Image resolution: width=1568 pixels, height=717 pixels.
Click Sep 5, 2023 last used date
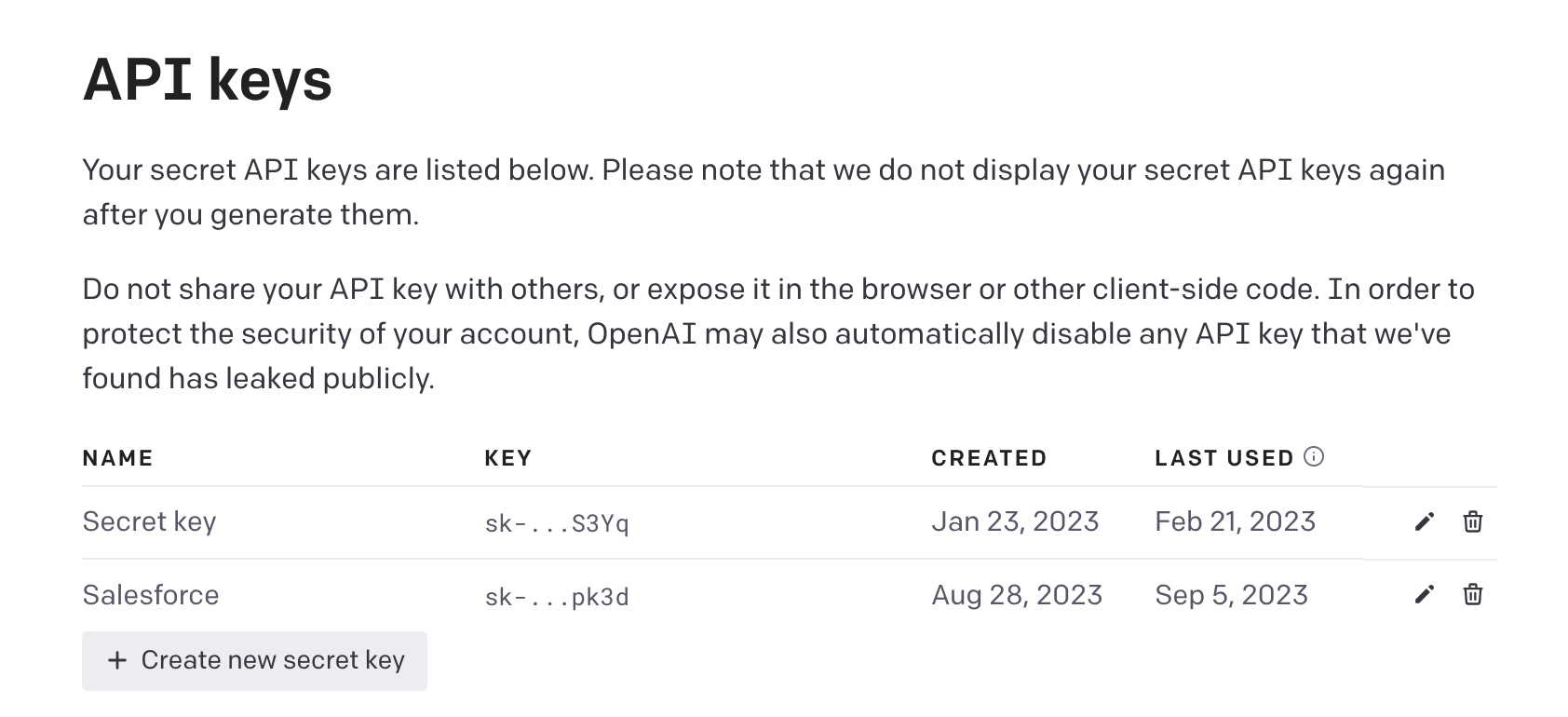1231,595
